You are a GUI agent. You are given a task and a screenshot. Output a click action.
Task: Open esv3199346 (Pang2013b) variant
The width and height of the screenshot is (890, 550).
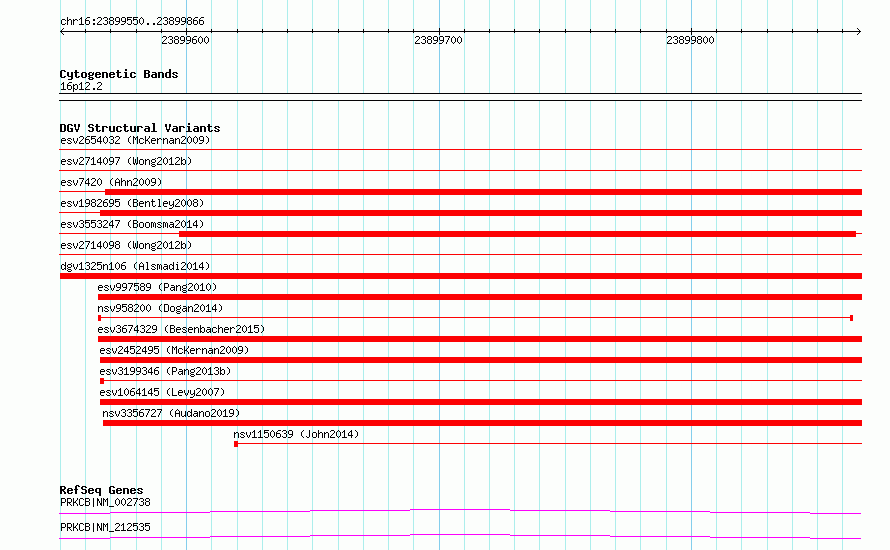[165, 371]
